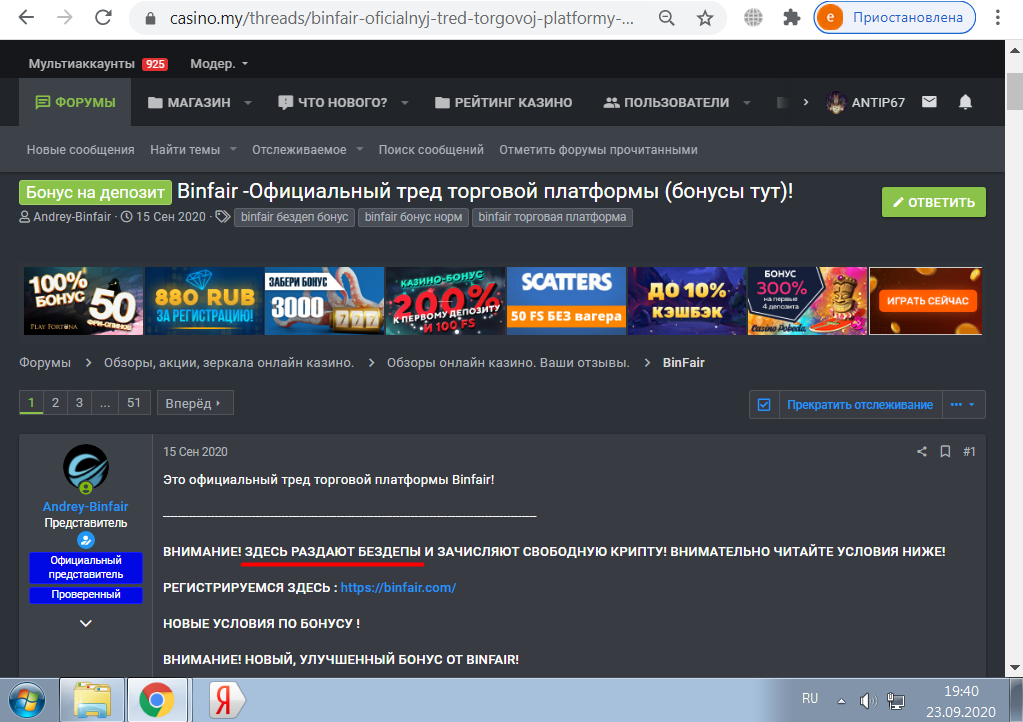Open the extensions puzzle icon
Viewport: 1023px width, 722px height.
tap(791, 18)
